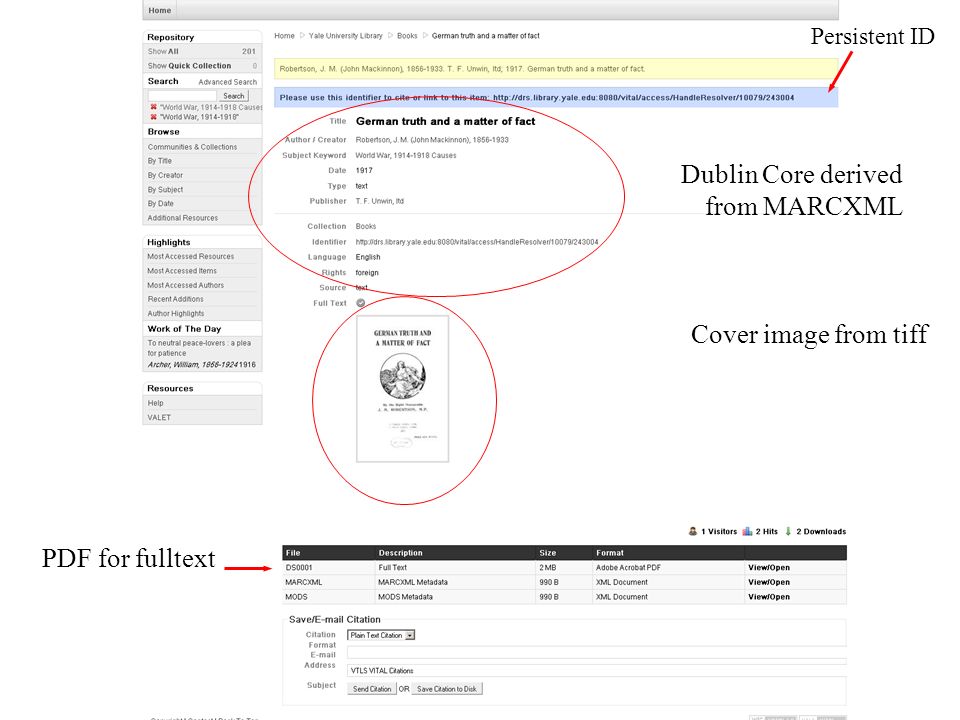Show Quick Collection
Viewport: 960px width, 720px height.
(x=189, y=66)
